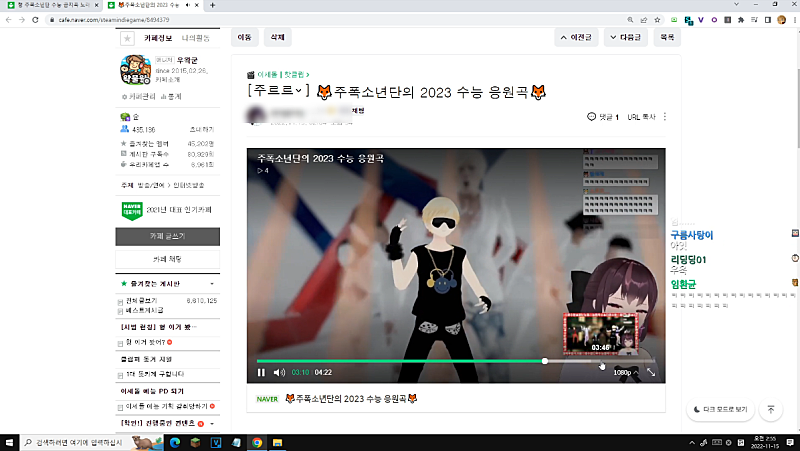Click the browser back arrow
800x451 pixels.
[9, 20]
